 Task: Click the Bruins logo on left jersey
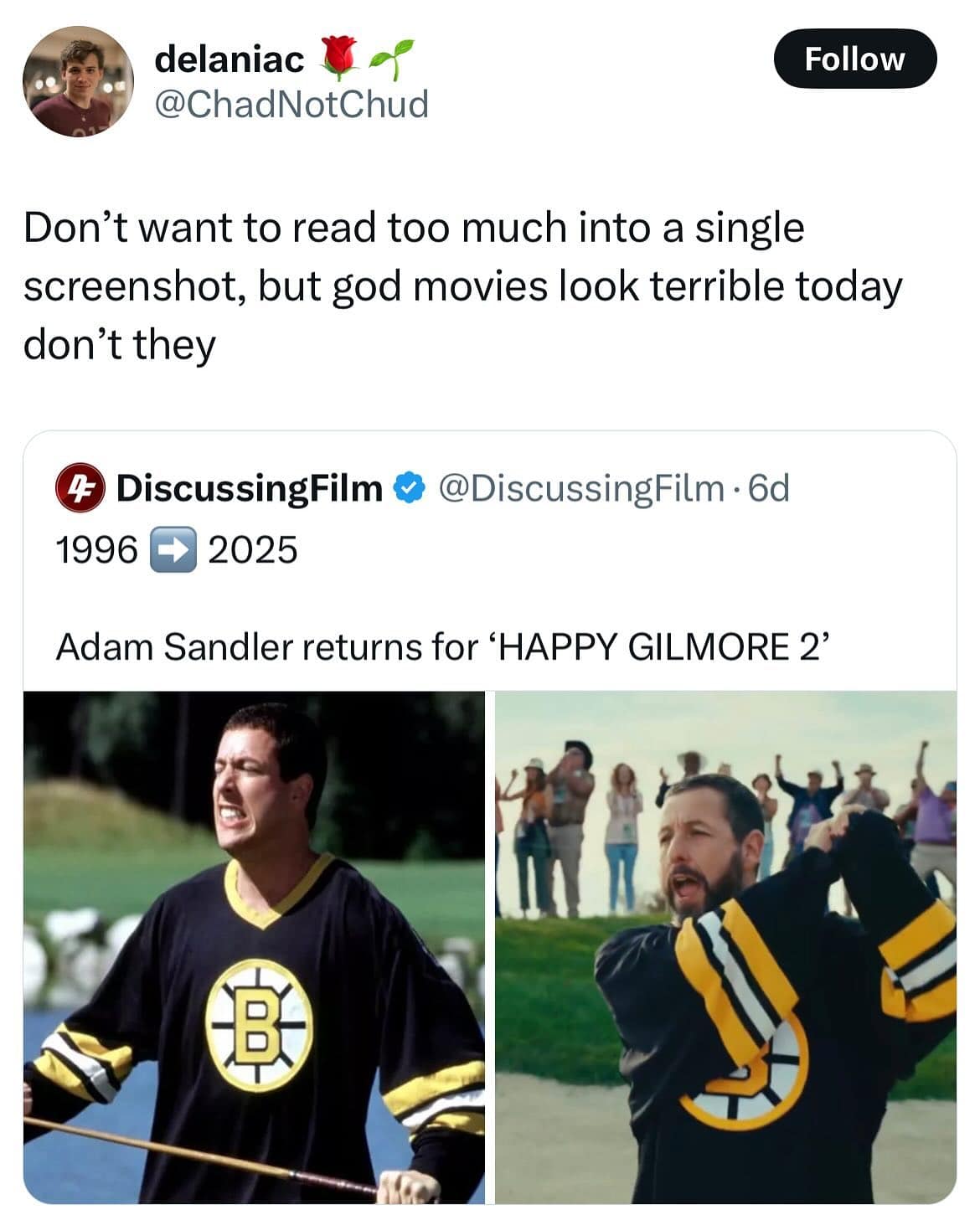[x=259, y=1026]
